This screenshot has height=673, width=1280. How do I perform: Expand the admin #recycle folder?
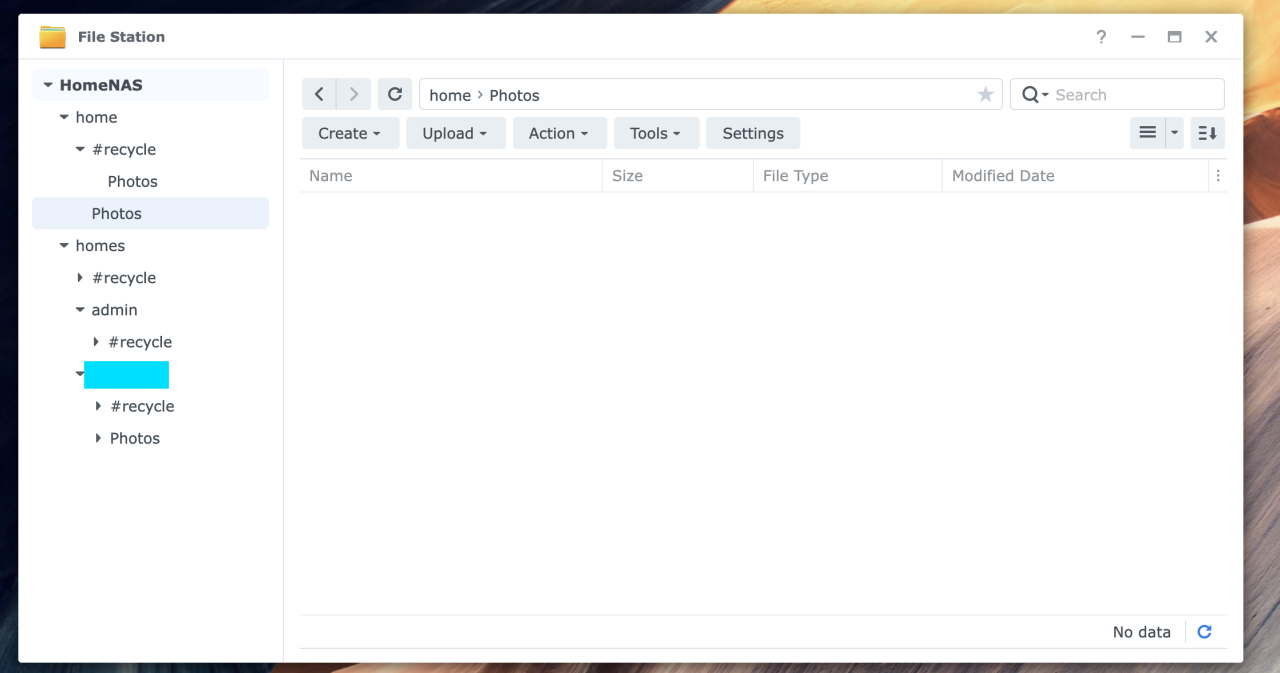click(95, 341)
